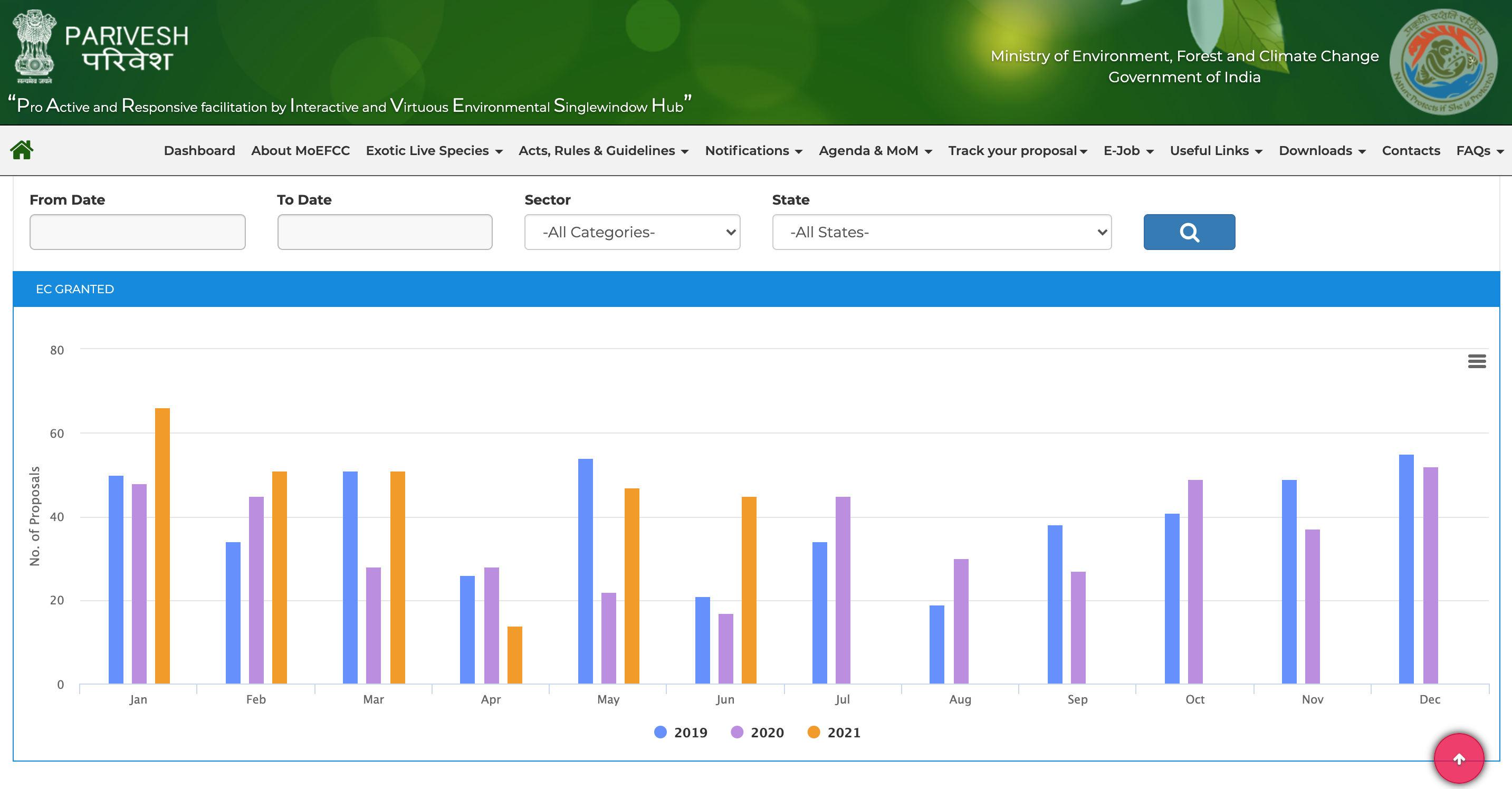Toggle the 2020 series in chart legend
This screenshot has height=789, width=1512.
coord(757,733)
